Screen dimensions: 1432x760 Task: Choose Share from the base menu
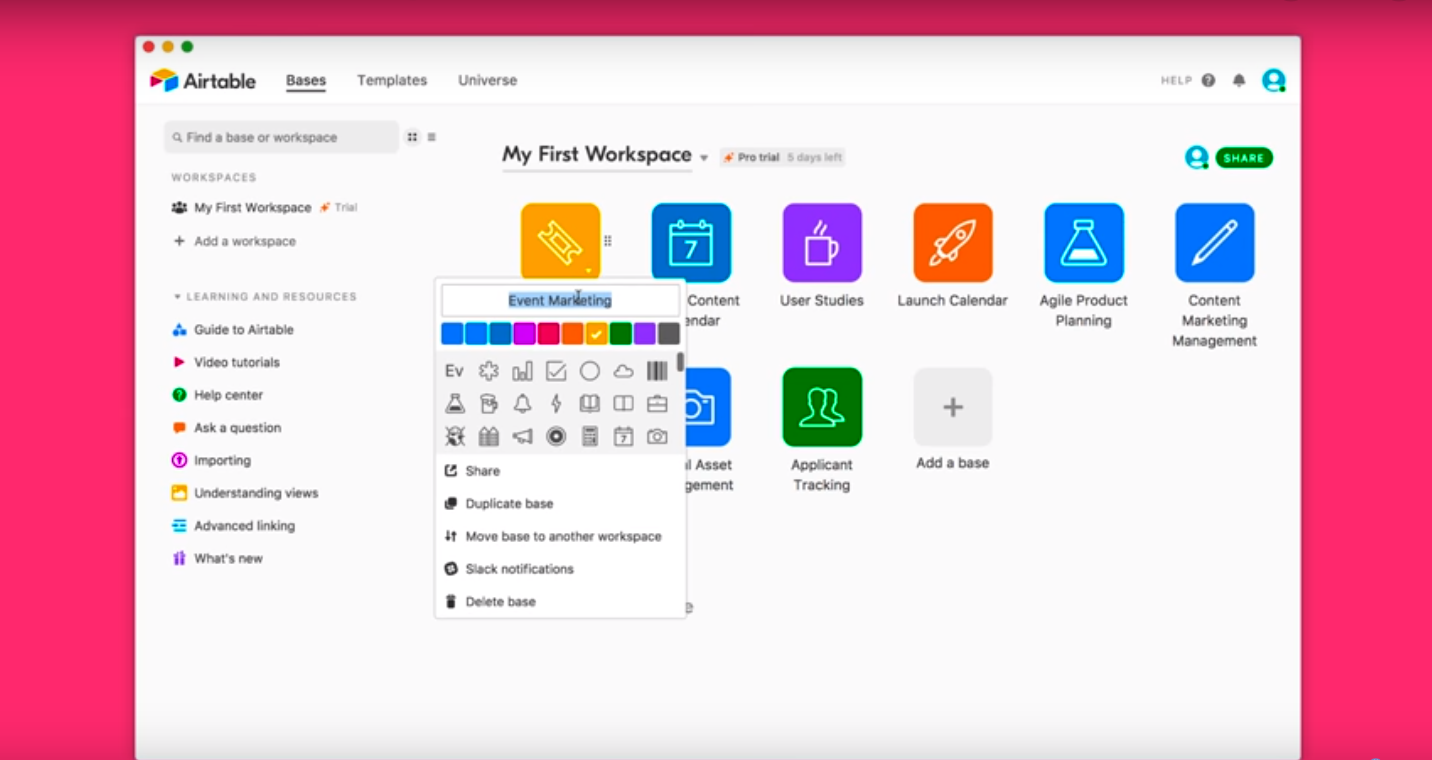(x=560, y=471)
